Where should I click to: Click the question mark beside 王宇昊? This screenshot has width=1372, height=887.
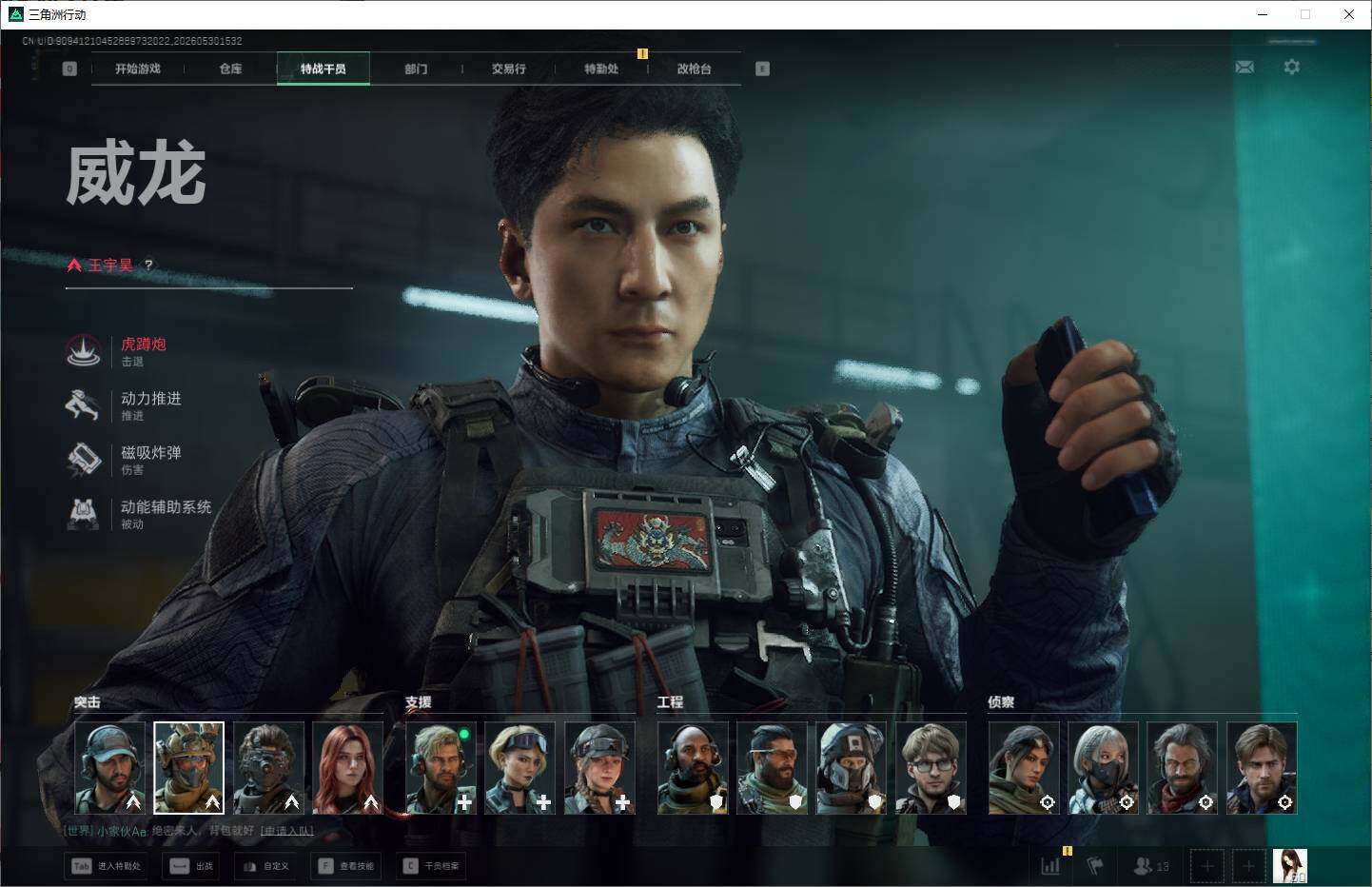point(148,265)
